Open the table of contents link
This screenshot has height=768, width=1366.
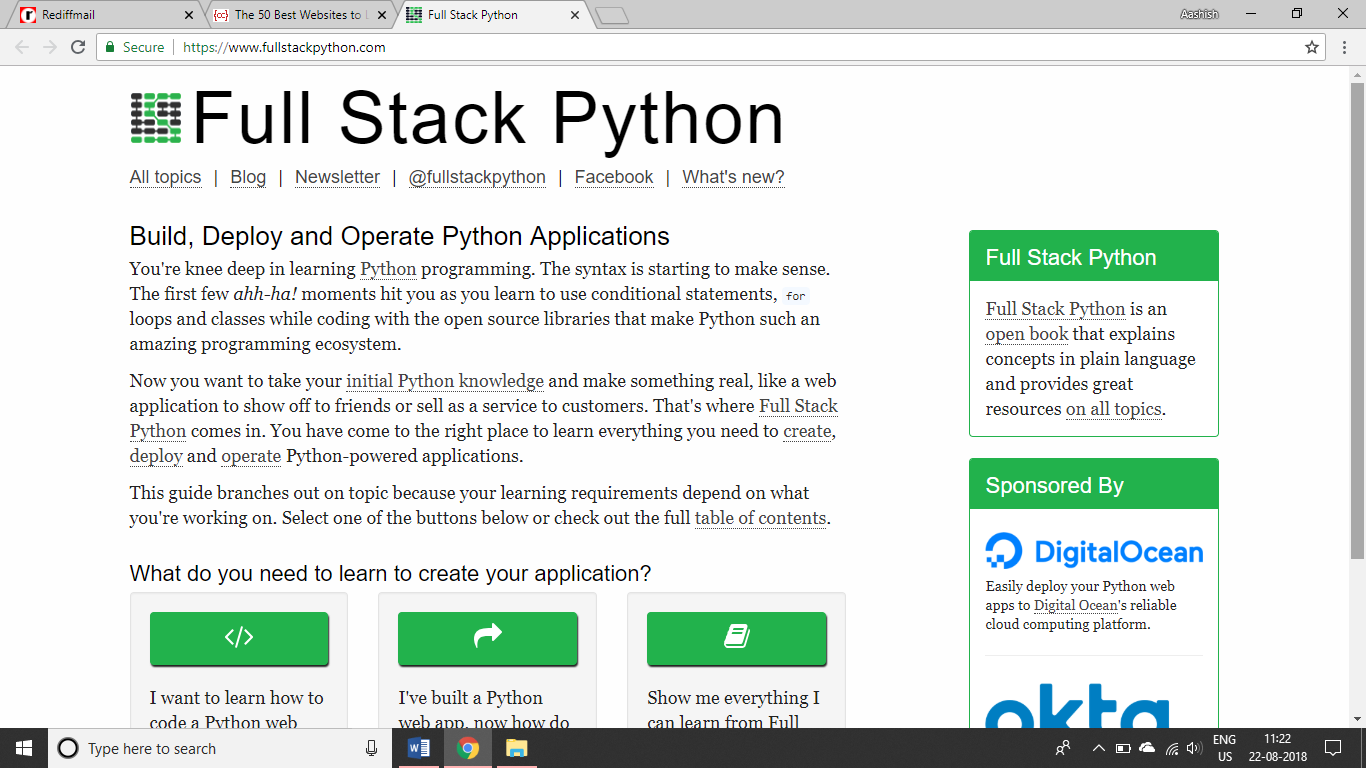click(x=760, y=518)
